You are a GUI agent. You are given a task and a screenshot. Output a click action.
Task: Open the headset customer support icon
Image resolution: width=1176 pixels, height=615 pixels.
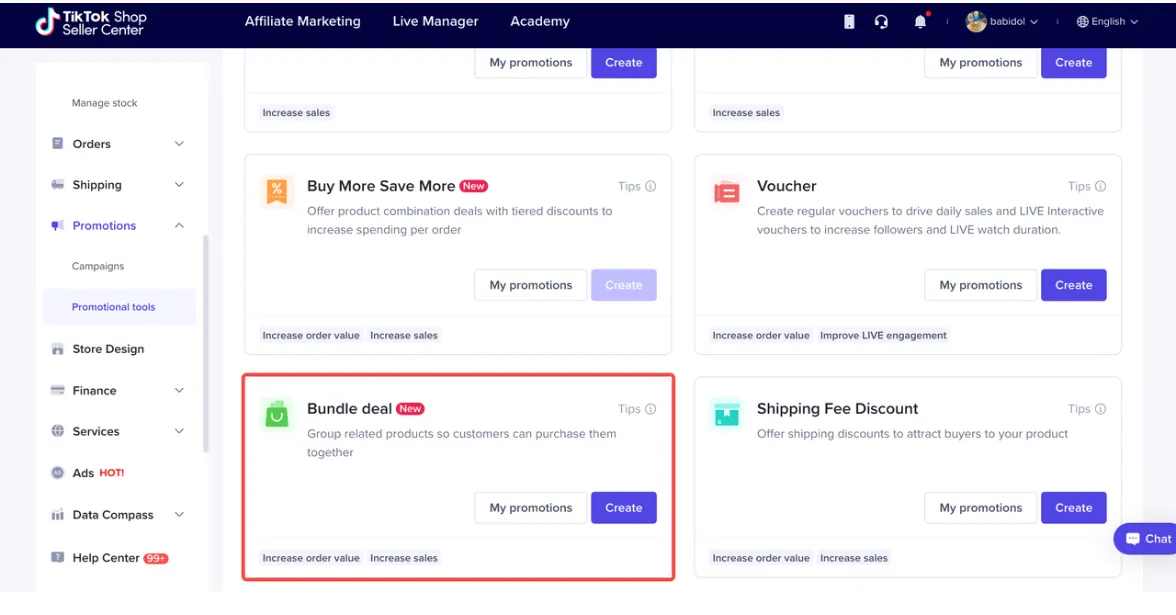(x=881, y=22)
